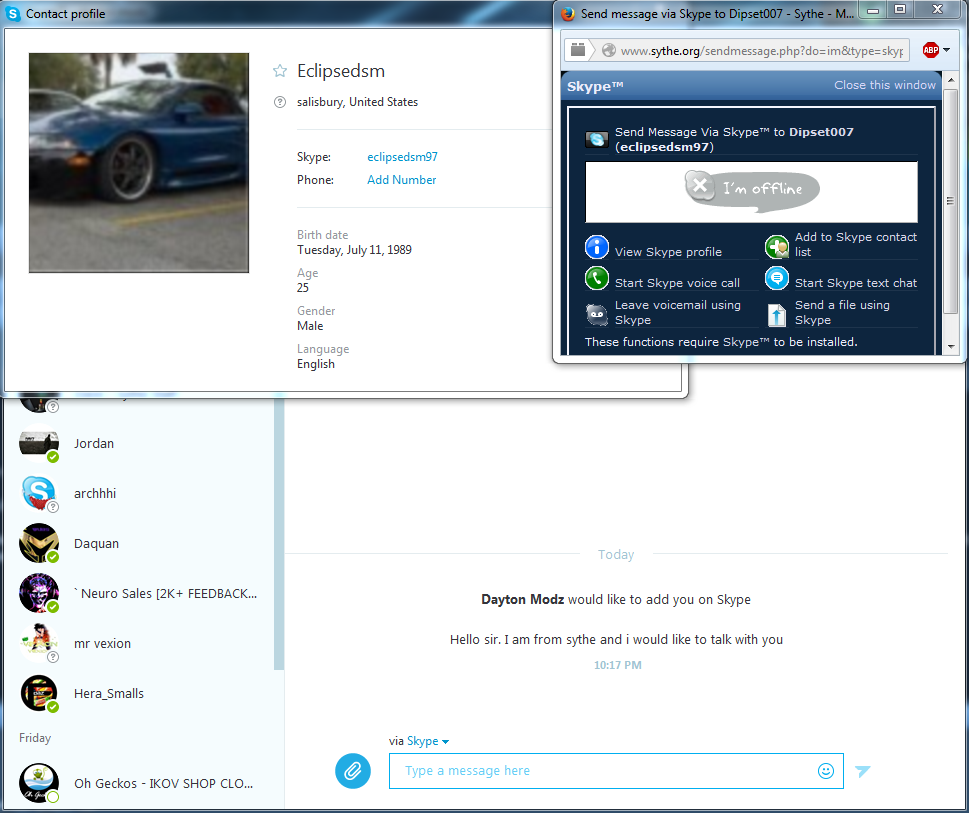The height and width of the screenshot is (813, 969).
Task: Click the AdBlock Plus icon in Firefox
Action: coord(931,50)
